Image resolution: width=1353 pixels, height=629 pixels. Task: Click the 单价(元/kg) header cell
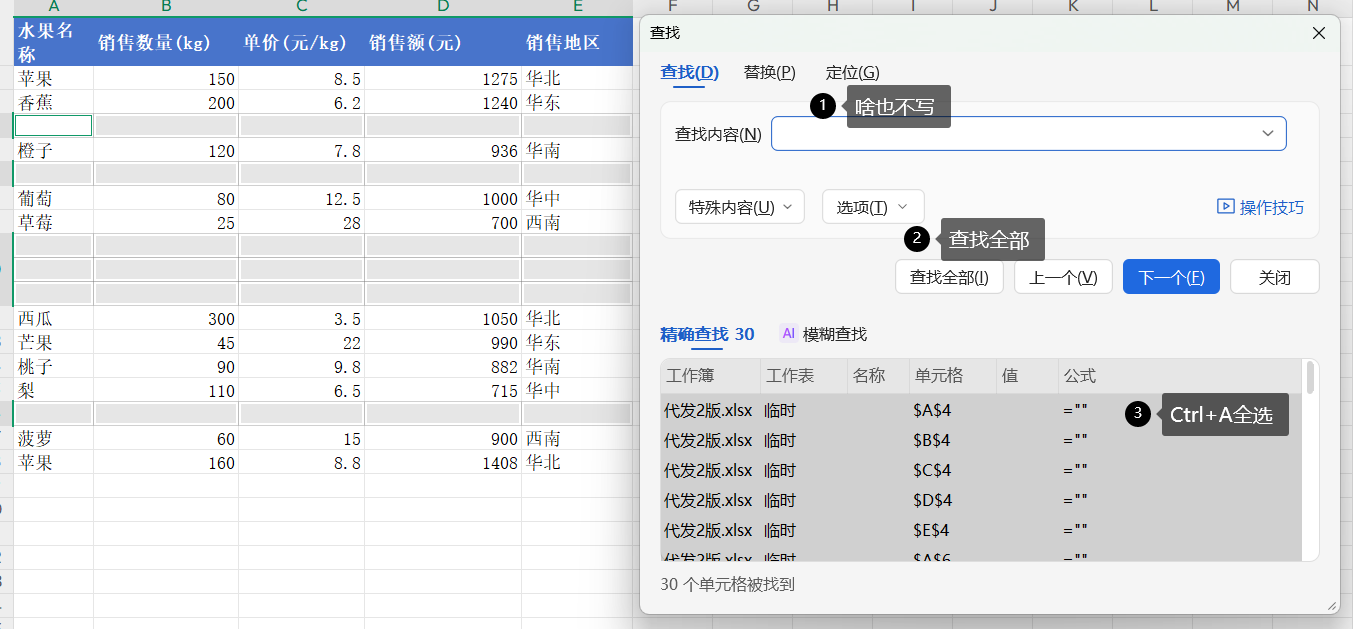(301, 41)
